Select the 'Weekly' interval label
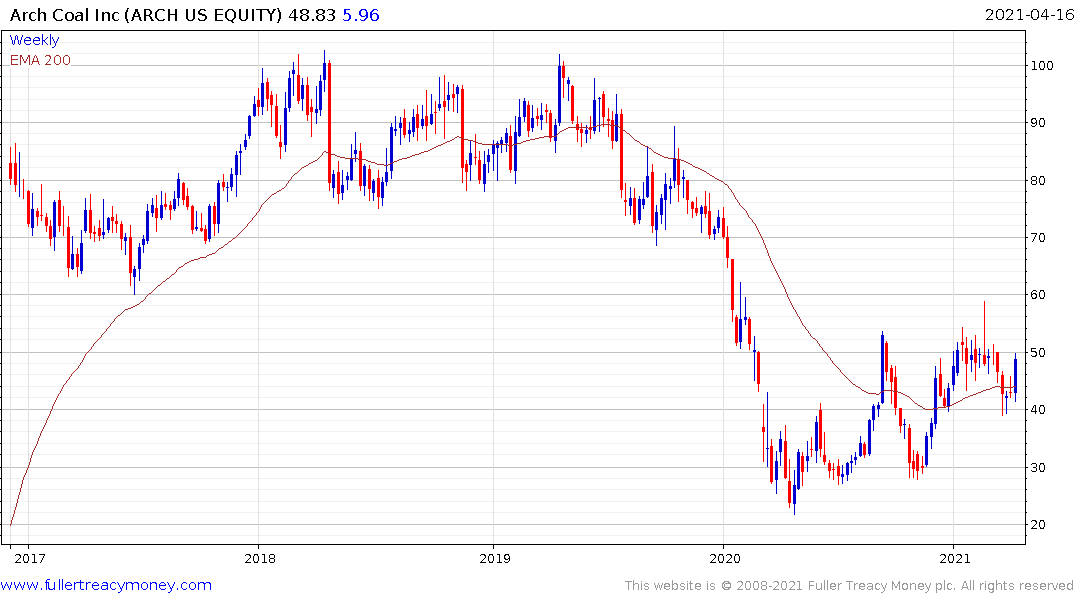Screen dimensions: 1075x600 click(x=34, y=40)
